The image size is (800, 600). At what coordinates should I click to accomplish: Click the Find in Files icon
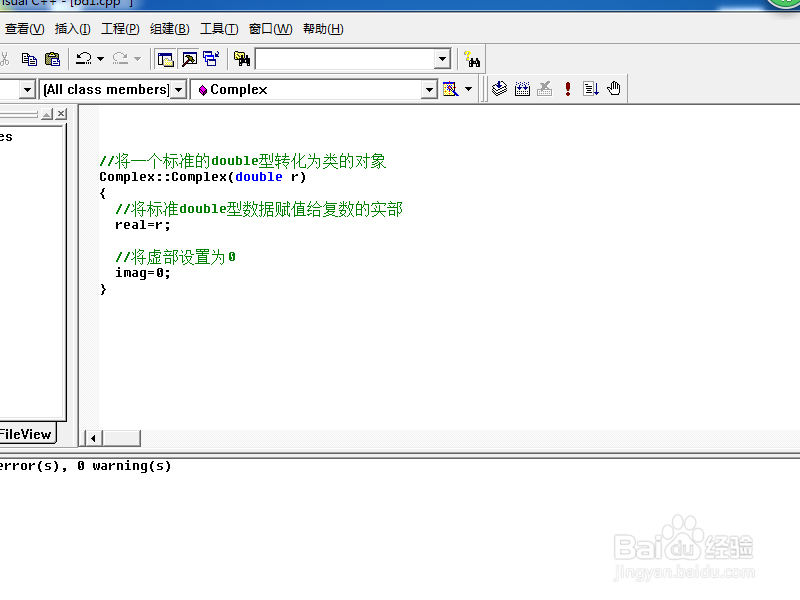[x=242, y=59]
